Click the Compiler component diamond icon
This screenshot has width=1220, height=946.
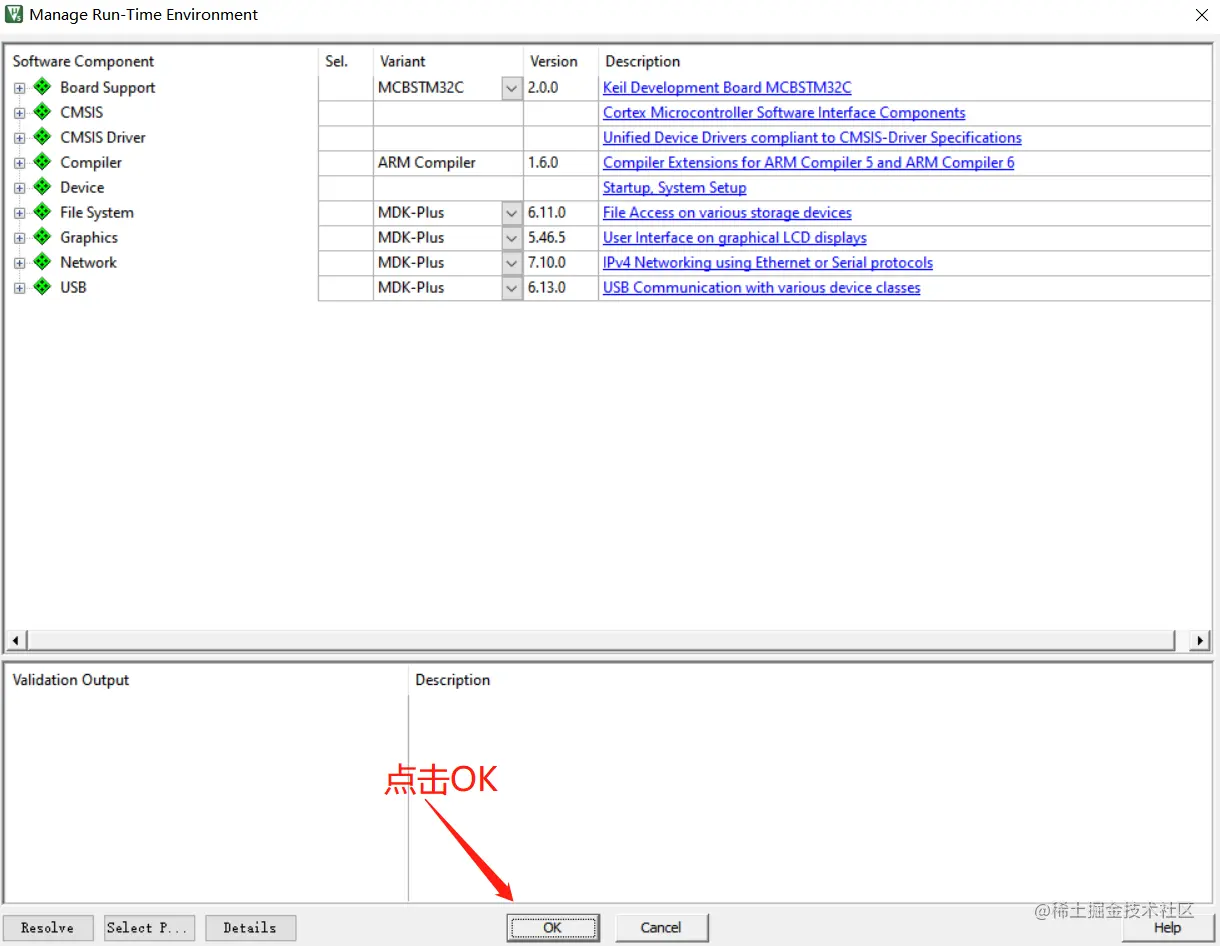(42, 162)
